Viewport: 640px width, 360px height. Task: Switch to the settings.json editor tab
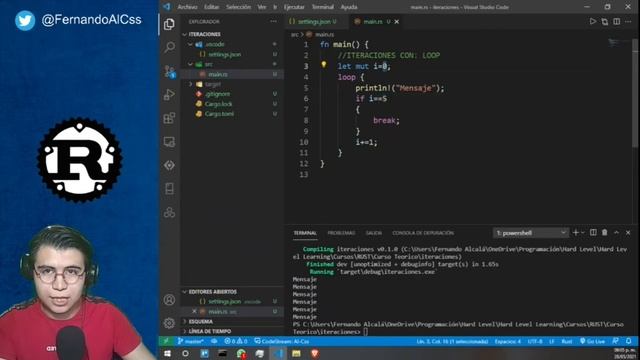tap(313, 22)
